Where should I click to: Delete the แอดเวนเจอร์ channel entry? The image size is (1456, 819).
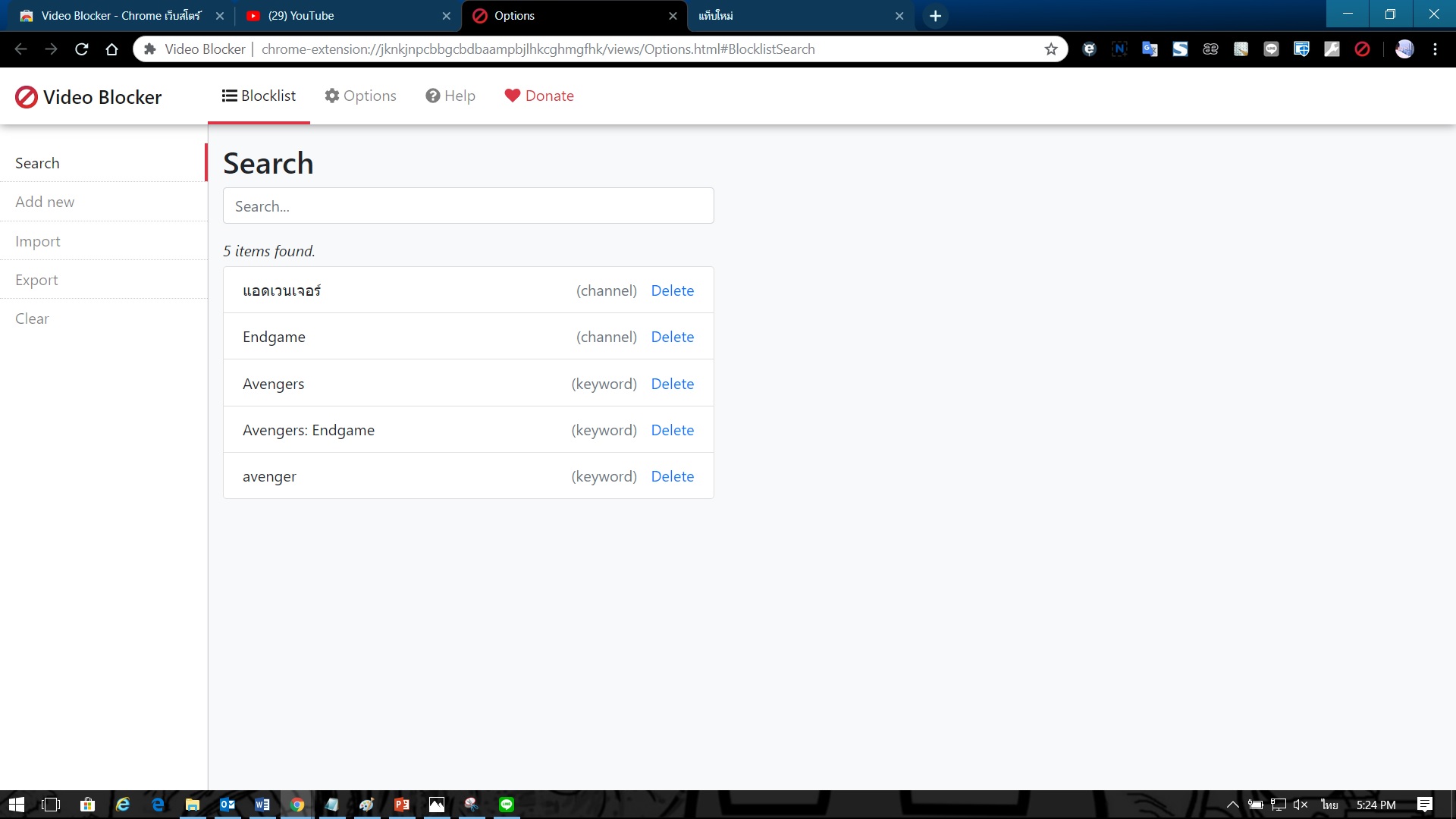click(x=673, y=290)
